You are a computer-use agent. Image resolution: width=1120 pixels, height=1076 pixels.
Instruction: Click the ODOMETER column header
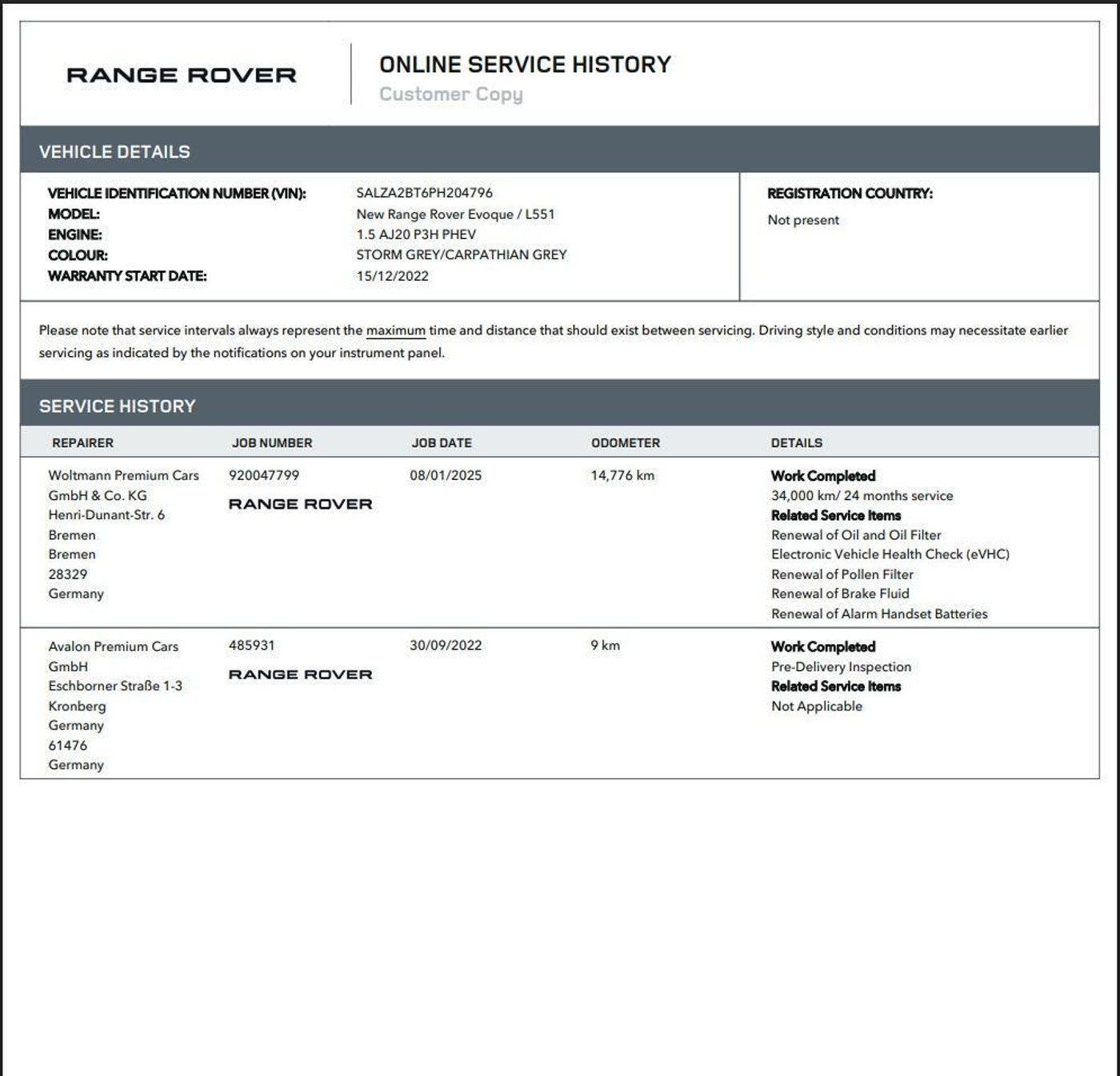tap(626, 442)
